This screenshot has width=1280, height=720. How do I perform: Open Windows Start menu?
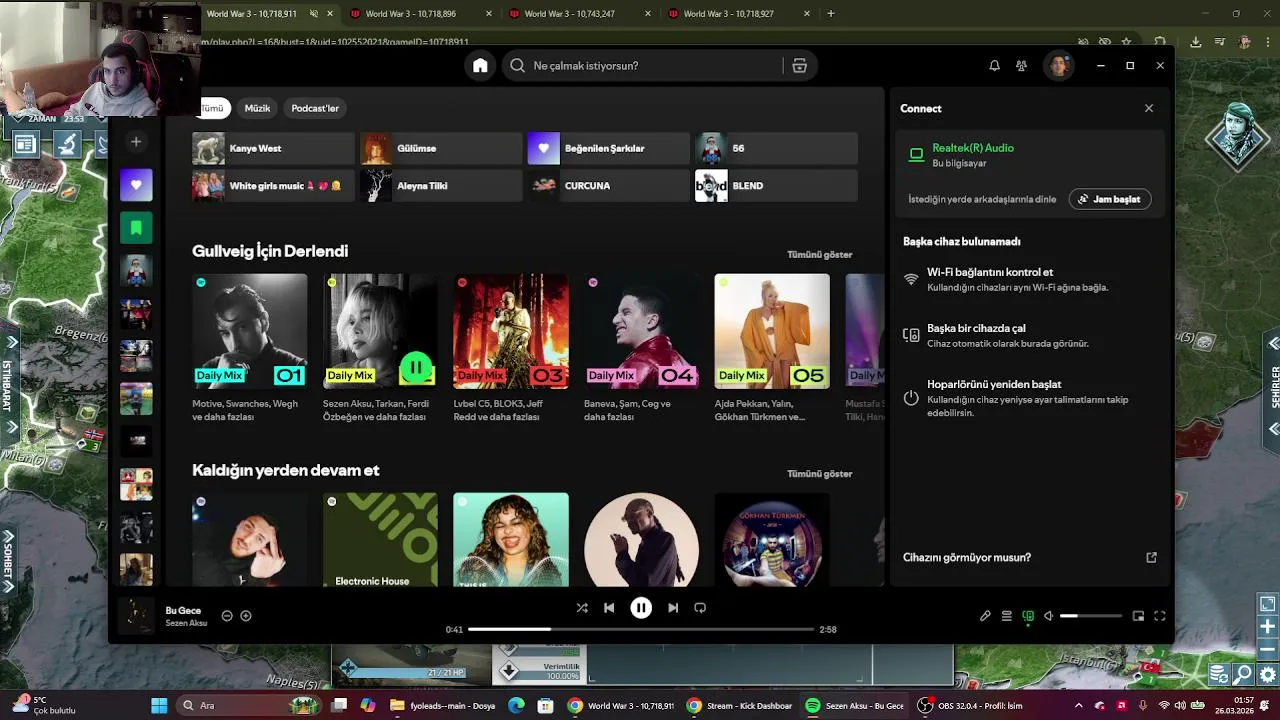pos(159,706)
